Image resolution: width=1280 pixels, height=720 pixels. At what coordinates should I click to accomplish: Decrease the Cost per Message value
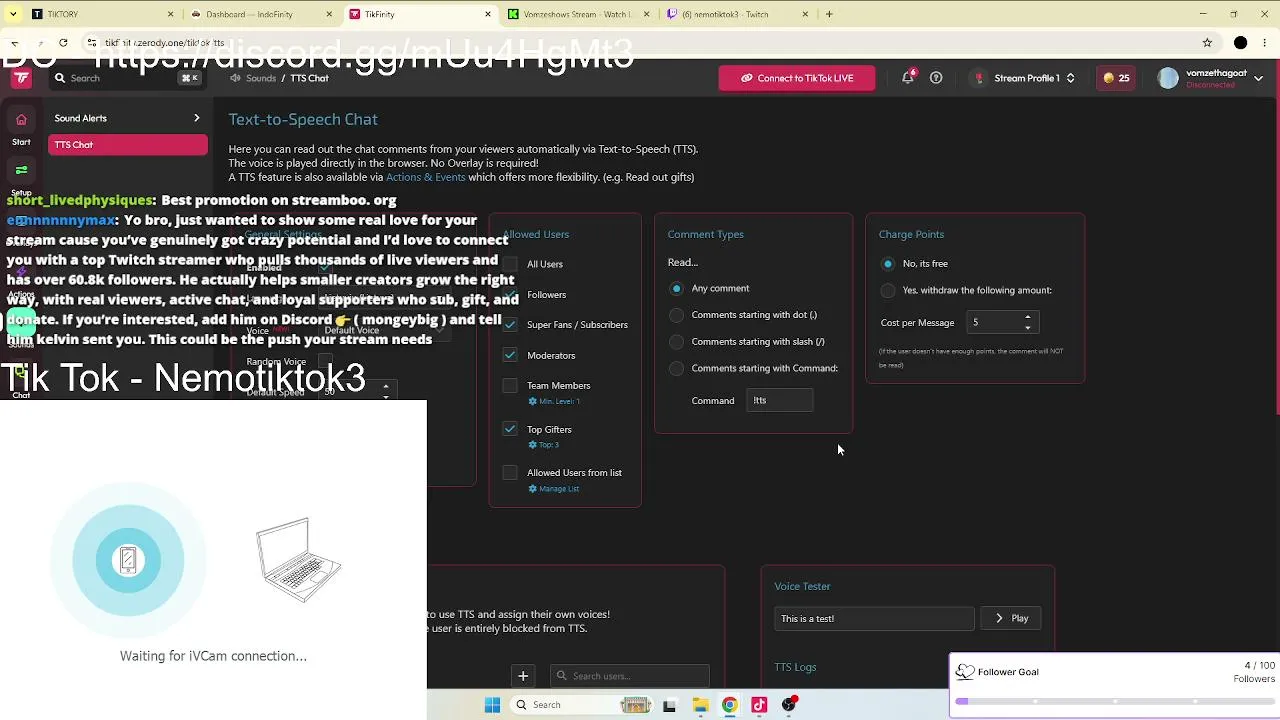(x=1027, y=327)
